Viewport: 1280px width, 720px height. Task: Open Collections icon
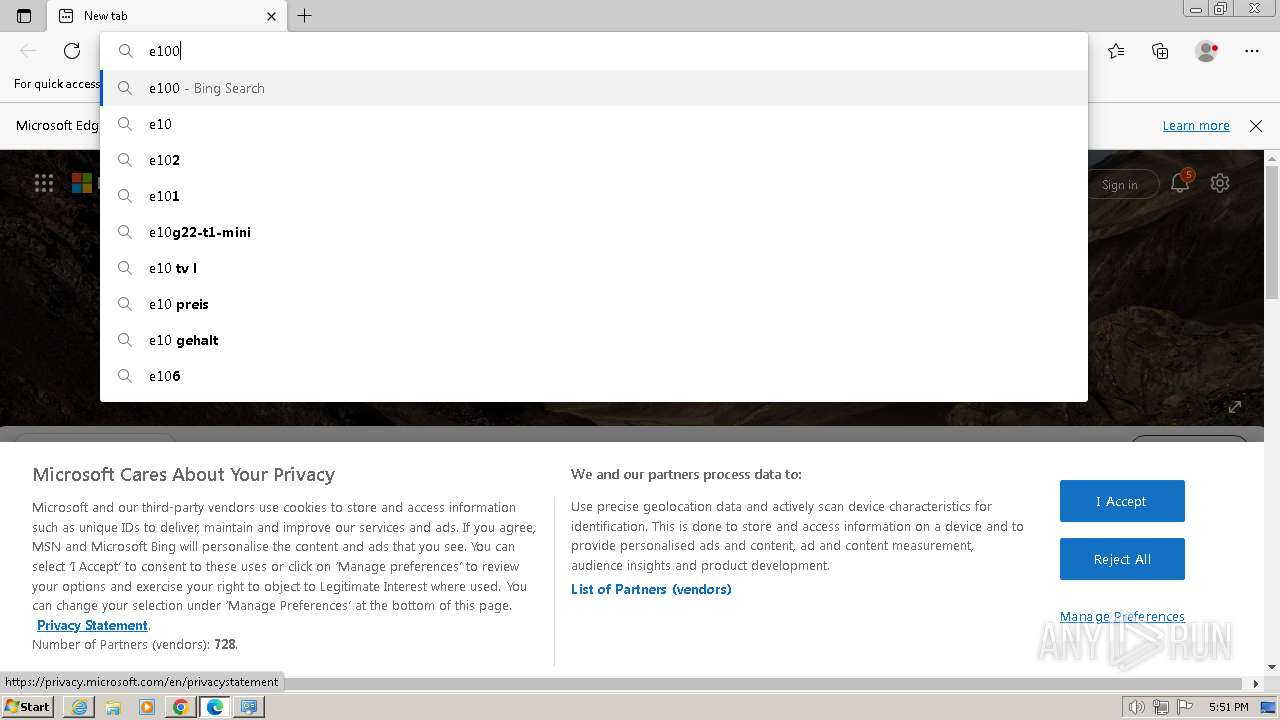tap(1160, 51)
